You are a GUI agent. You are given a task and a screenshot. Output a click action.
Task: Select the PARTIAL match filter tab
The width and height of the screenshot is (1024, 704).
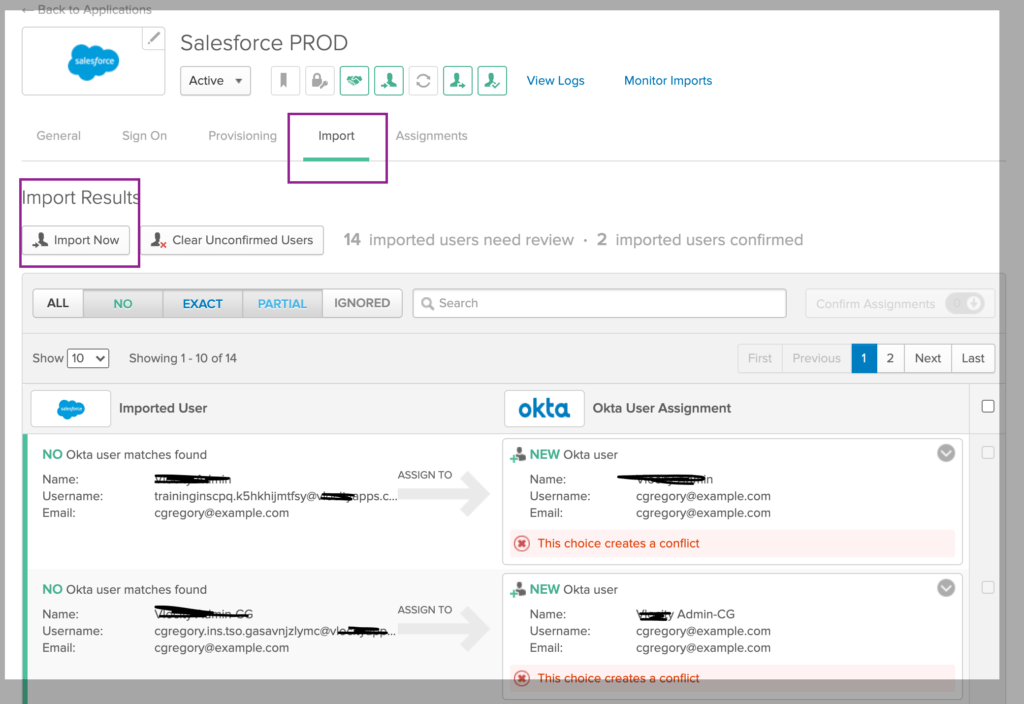pyautogui.click(x=283, y=302)
